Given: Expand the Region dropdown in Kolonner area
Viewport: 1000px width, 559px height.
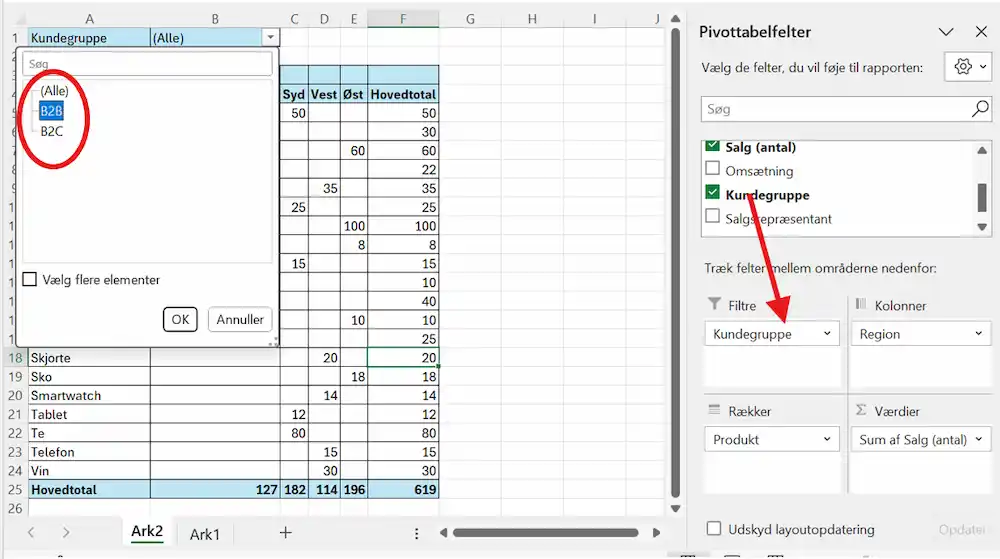Looking at the screenshot, I should pyautogui.click(x=977, y=334).
